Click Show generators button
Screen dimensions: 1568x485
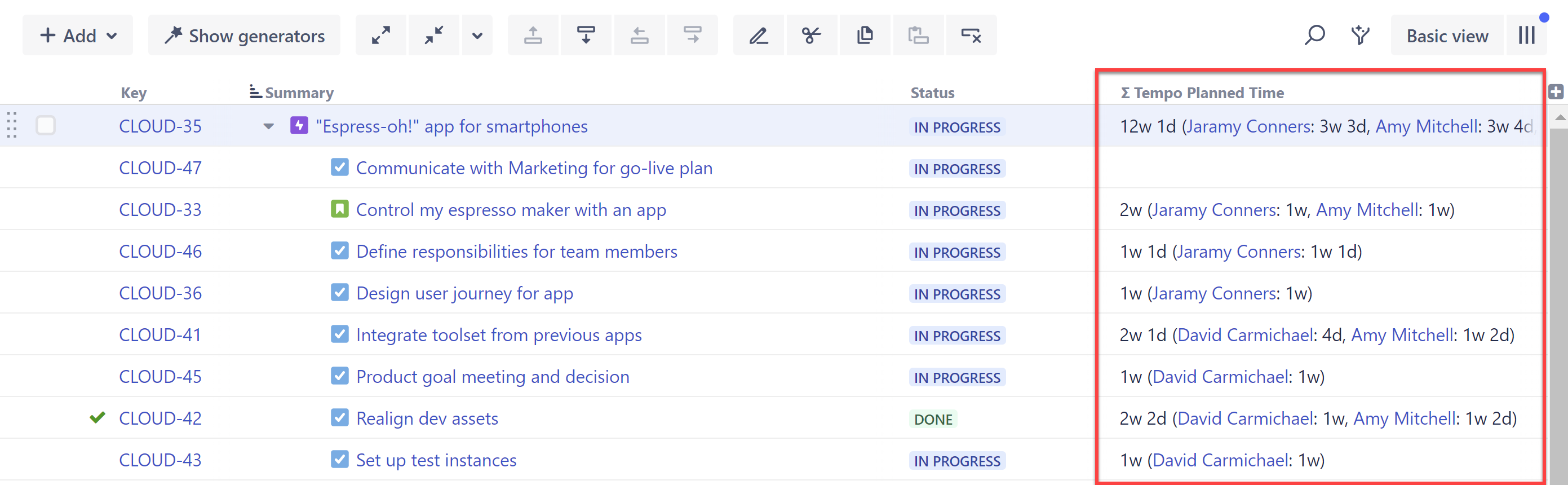click(244, 36)
